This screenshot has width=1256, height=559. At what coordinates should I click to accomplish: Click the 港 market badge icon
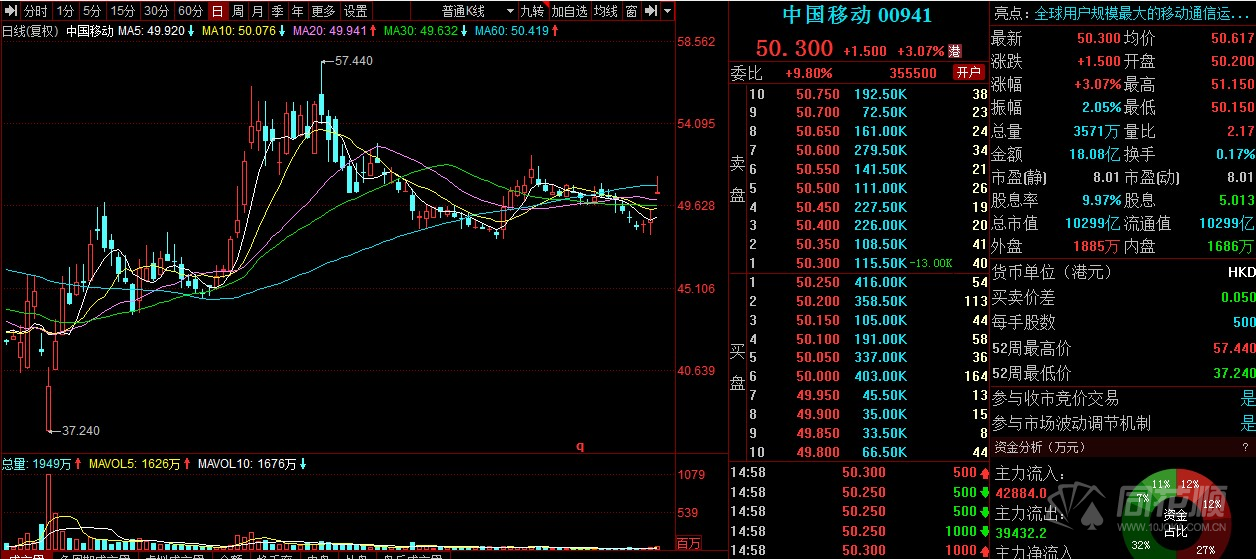(x=955, y=51)
